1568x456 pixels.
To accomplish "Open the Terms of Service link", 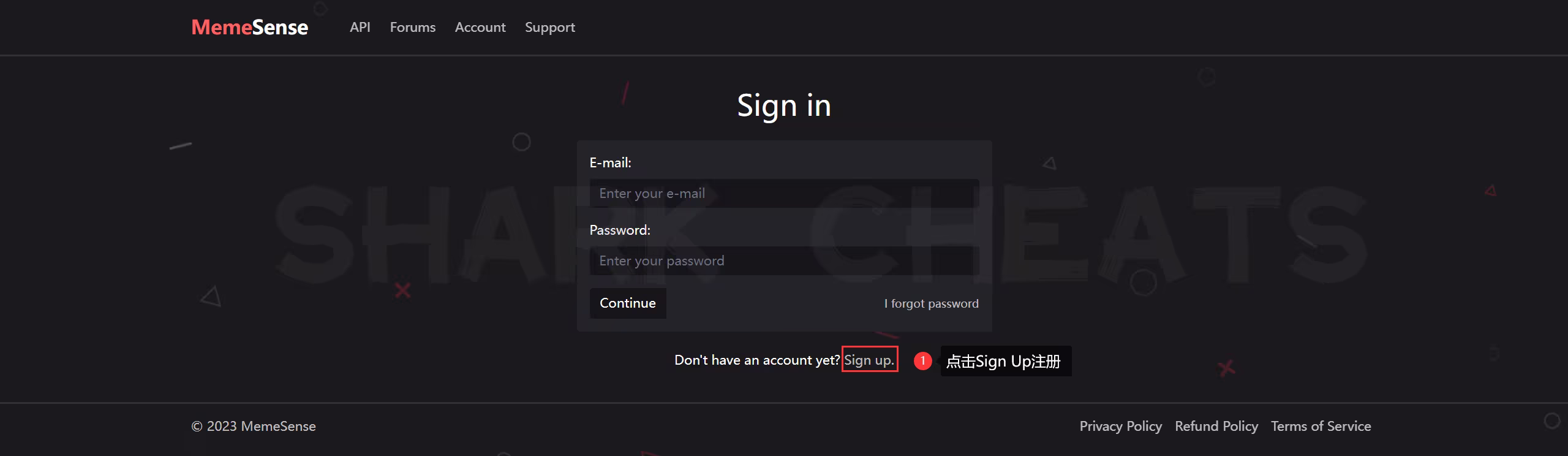I will [x=1321, y=426].
